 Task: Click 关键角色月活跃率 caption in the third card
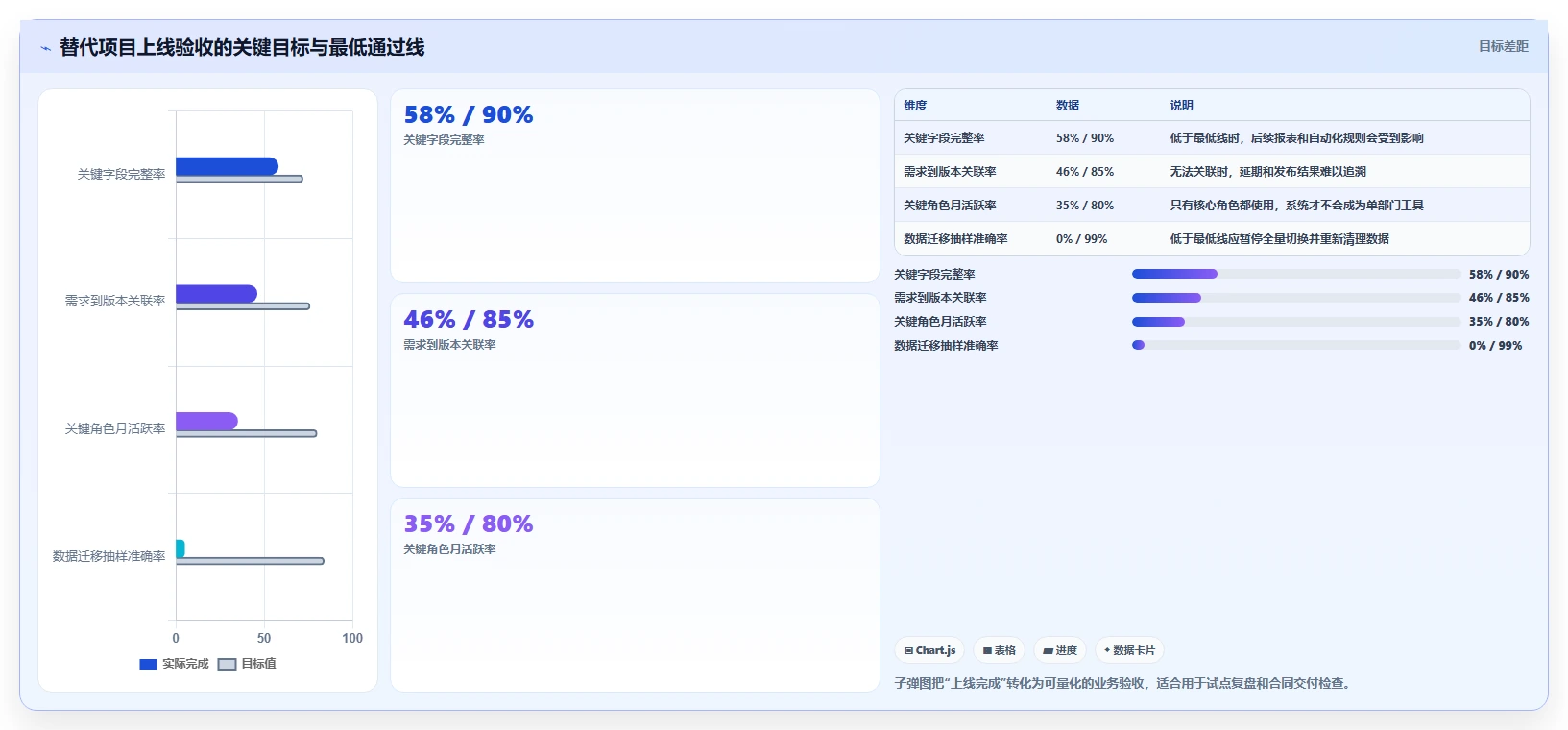click(449, 549)
